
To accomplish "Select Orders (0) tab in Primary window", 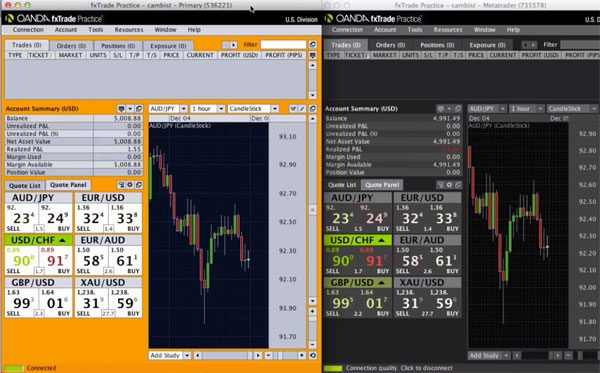I will (x=71, y=46).
